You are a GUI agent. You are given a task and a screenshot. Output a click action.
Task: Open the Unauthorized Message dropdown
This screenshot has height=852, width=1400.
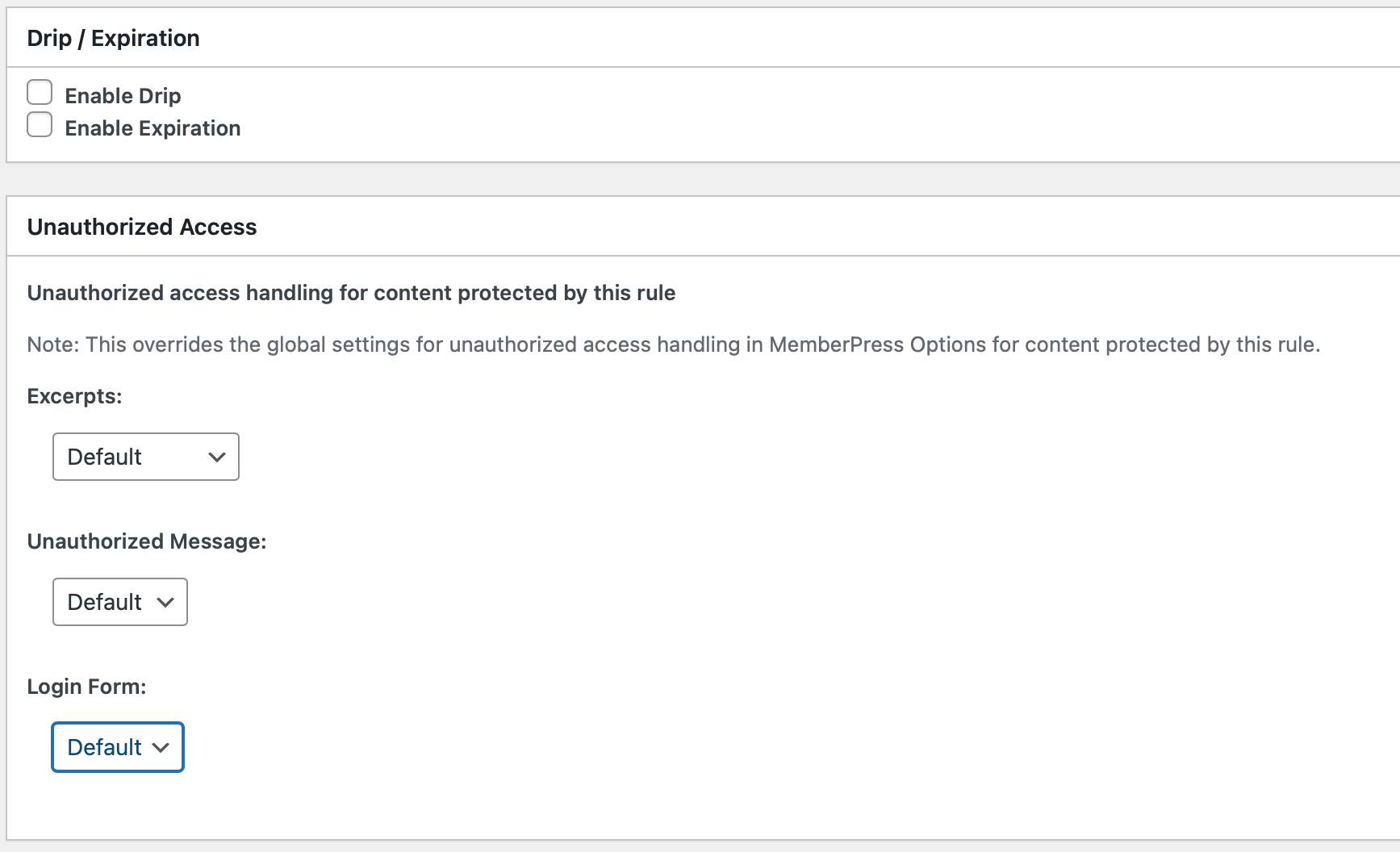(x=120, y=602)
